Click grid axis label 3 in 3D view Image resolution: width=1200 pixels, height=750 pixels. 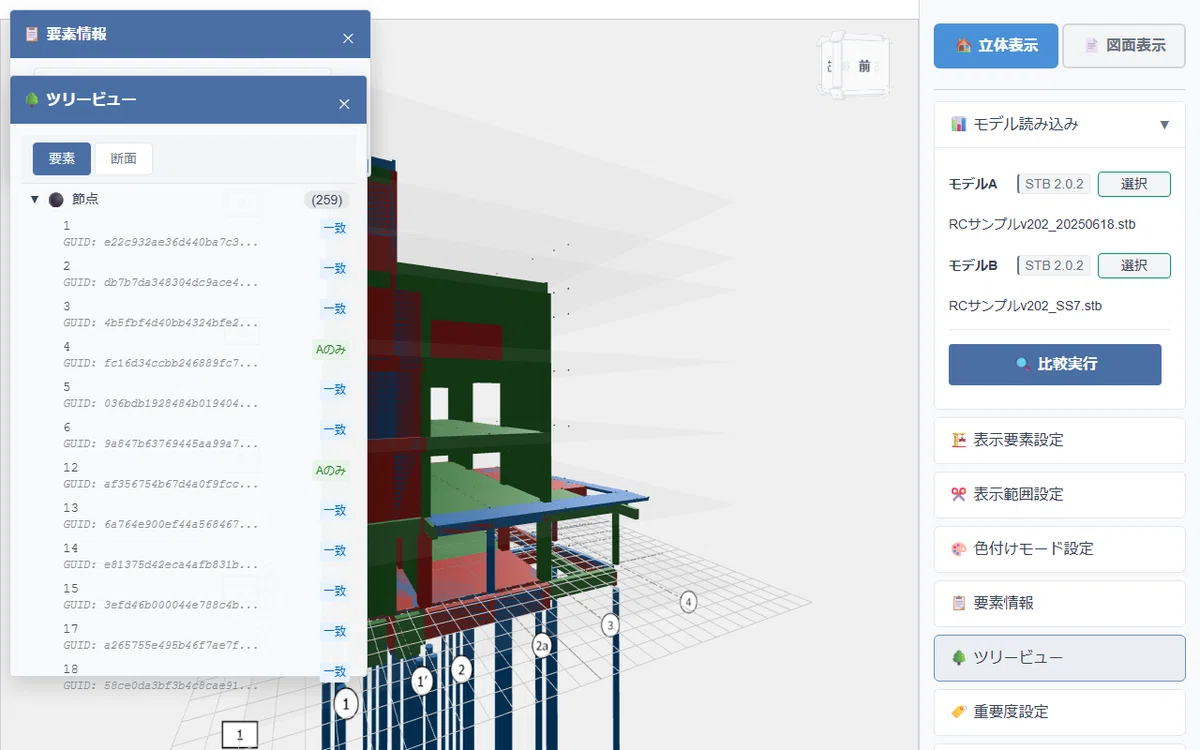coord(610,625)
